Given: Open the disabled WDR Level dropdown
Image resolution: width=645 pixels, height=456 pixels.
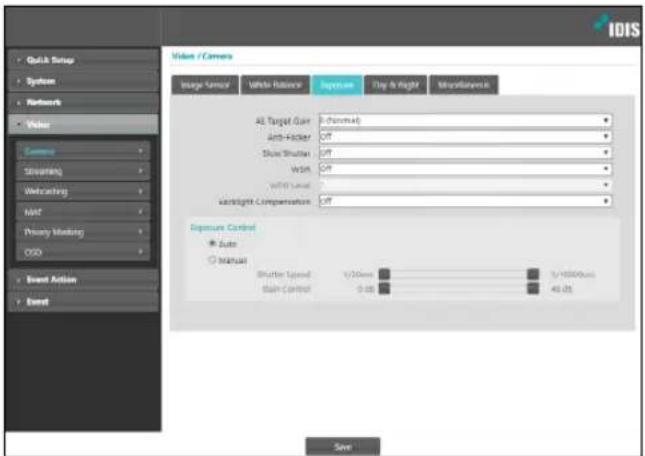Looking at the screenshot, I should (465, 185).
